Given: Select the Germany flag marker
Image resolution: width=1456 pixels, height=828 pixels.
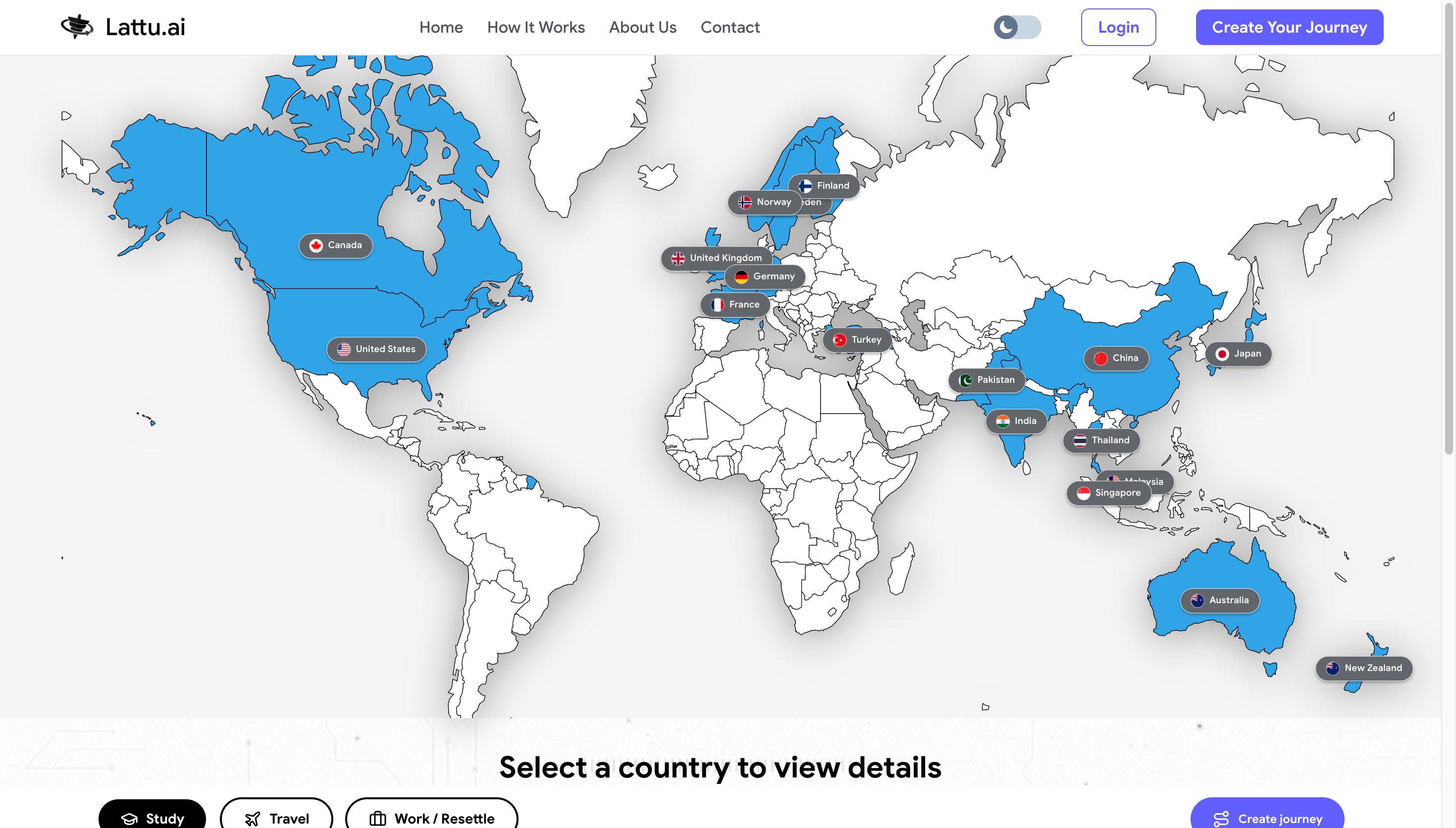Looking at the screenshot, I should click(764, 276).
